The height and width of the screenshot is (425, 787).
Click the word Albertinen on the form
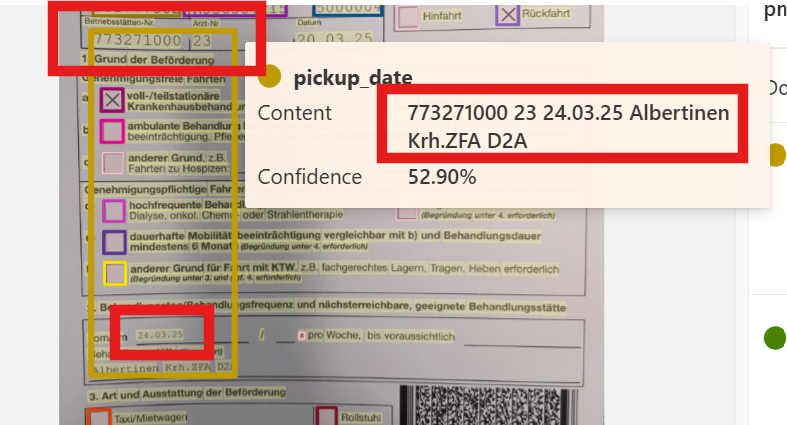pyautogui.click(x=125, y=369)
